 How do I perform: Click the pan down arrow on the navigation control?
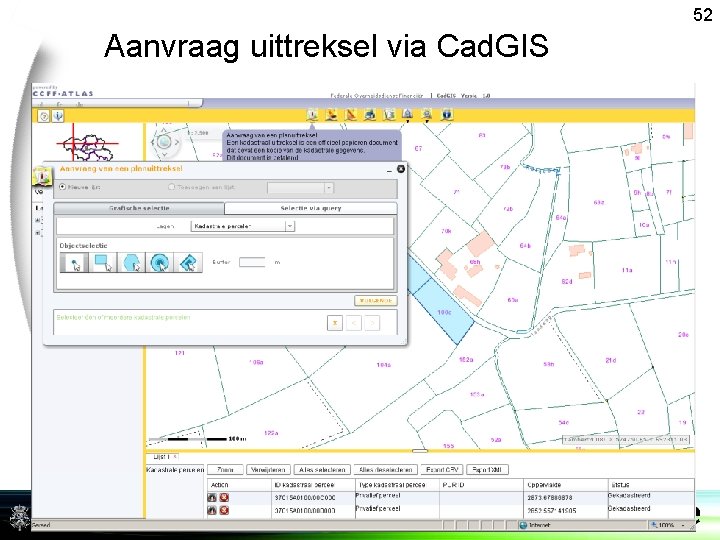[x=164, y=155]
